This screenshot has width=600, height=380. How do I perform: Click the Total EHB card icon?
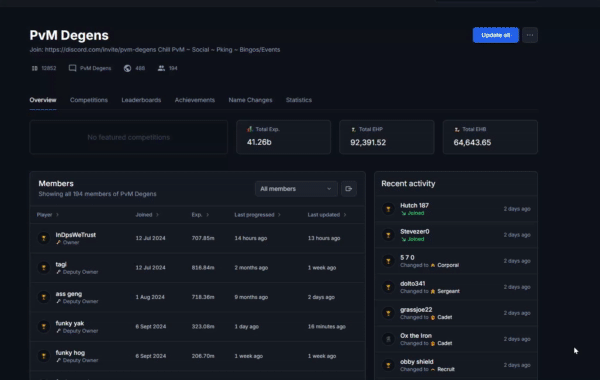pyautogui.click(x=457, y=129)
